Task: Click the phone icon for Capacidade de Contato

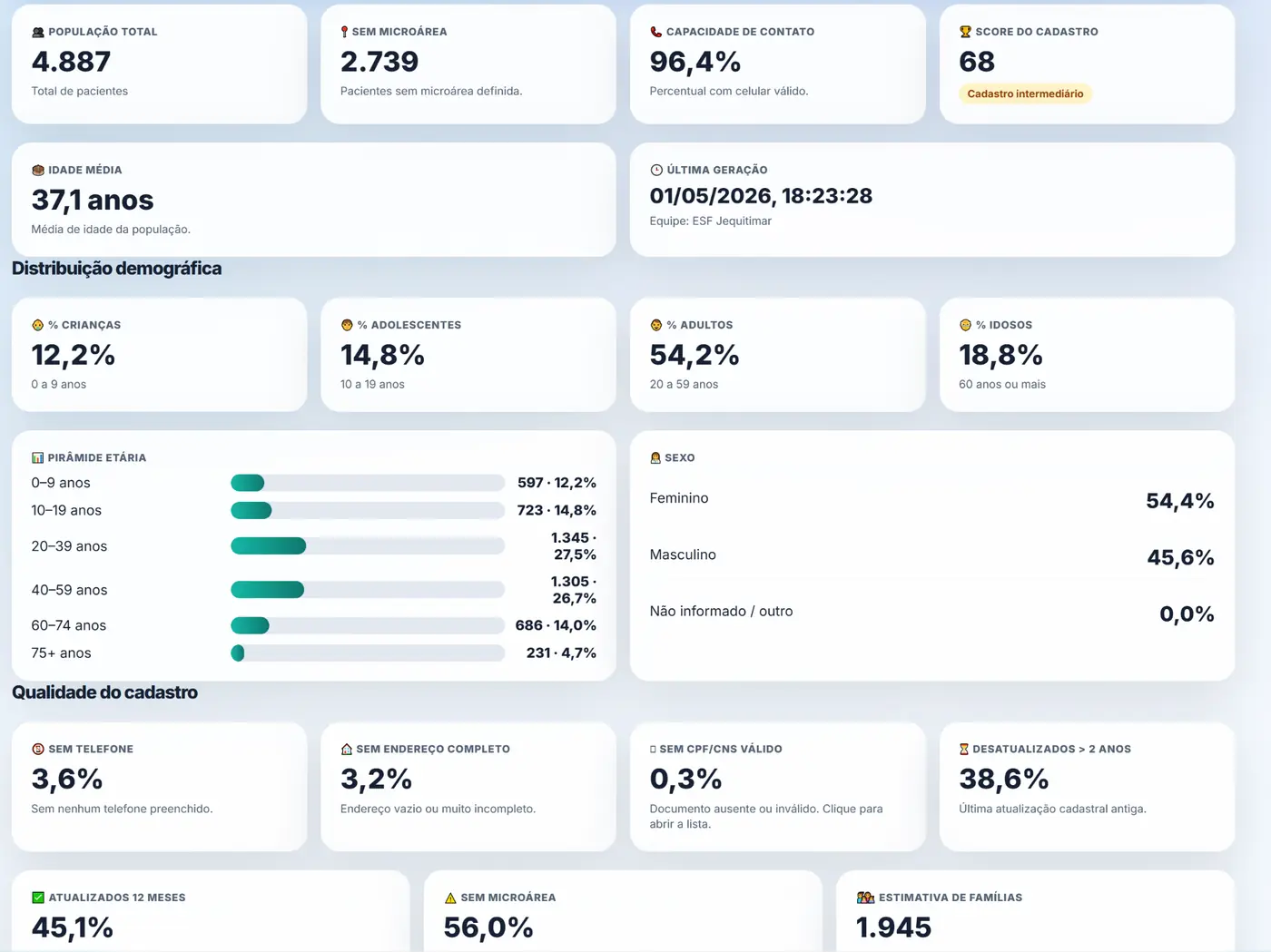Action: (656, 32)
